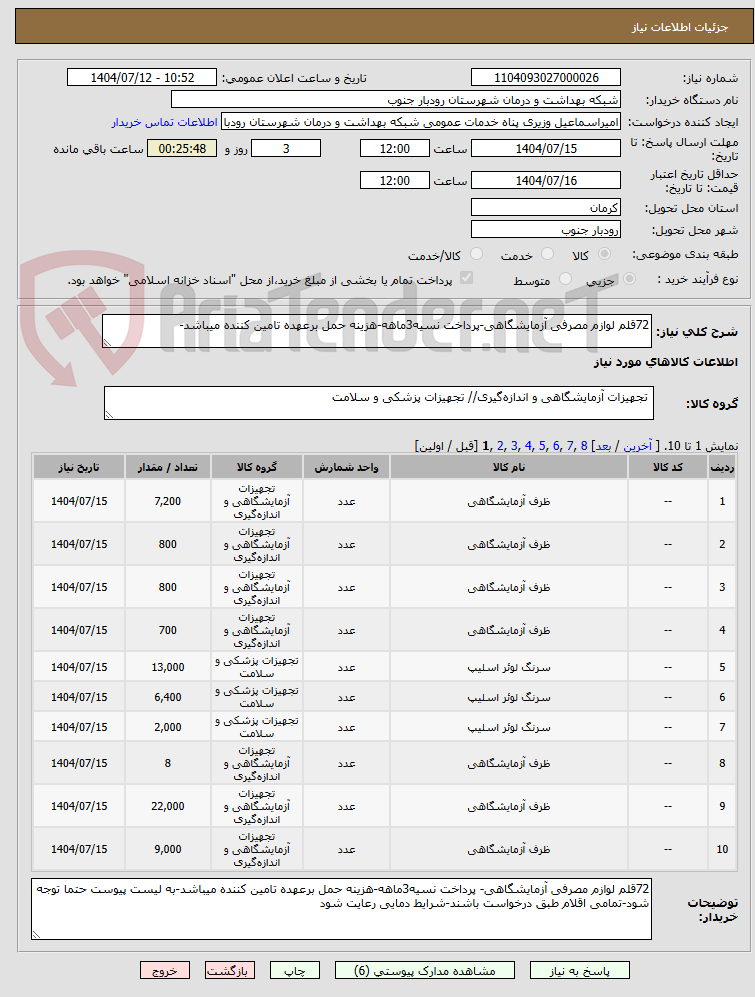Click ظرف آزمایشگاهی name in row 1
Image resolution: width=755 pixels, height=997 pixels.
click(x=509, y=501)
